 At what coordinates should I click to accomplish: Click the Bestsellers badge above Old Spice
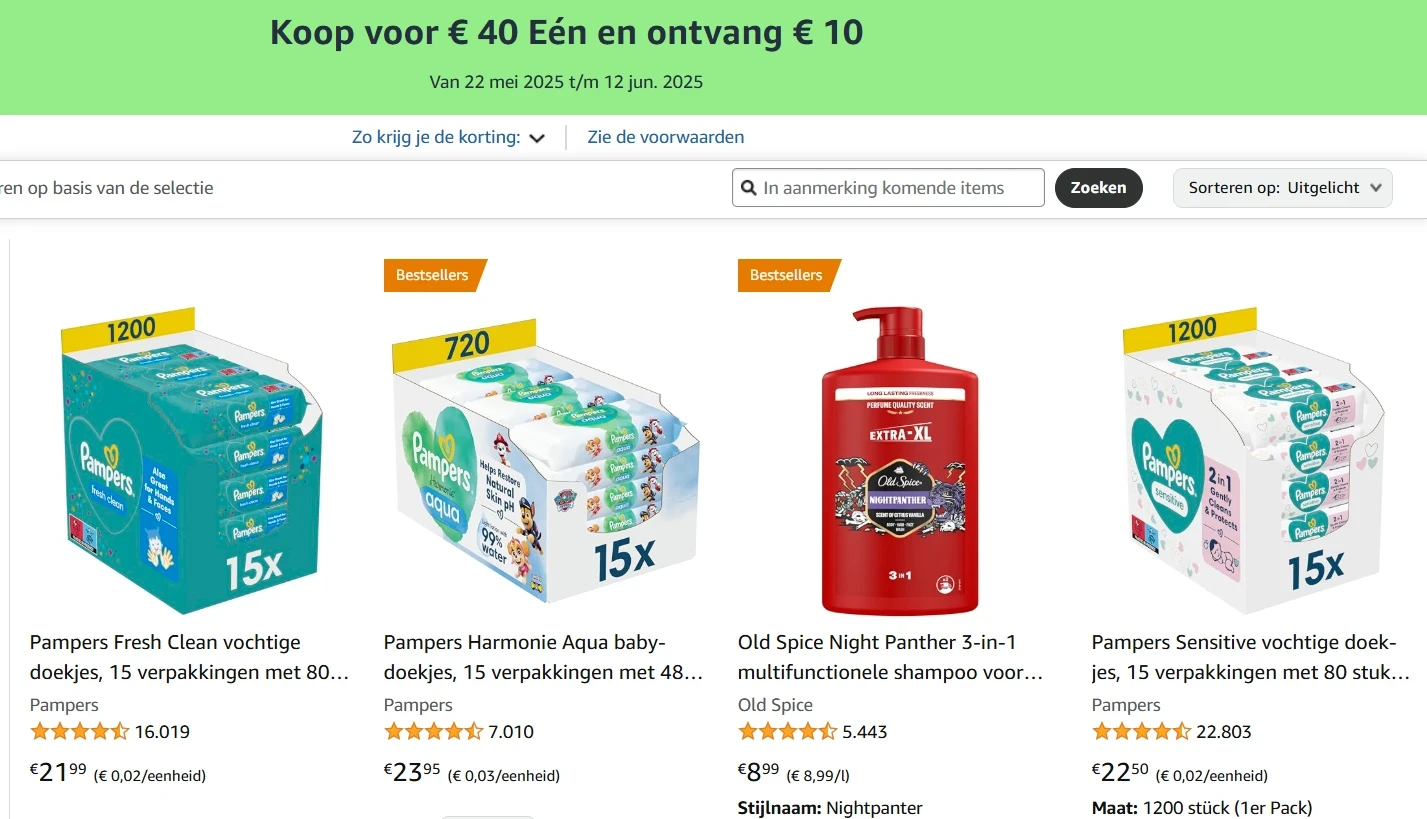click(x=787, y=275)
